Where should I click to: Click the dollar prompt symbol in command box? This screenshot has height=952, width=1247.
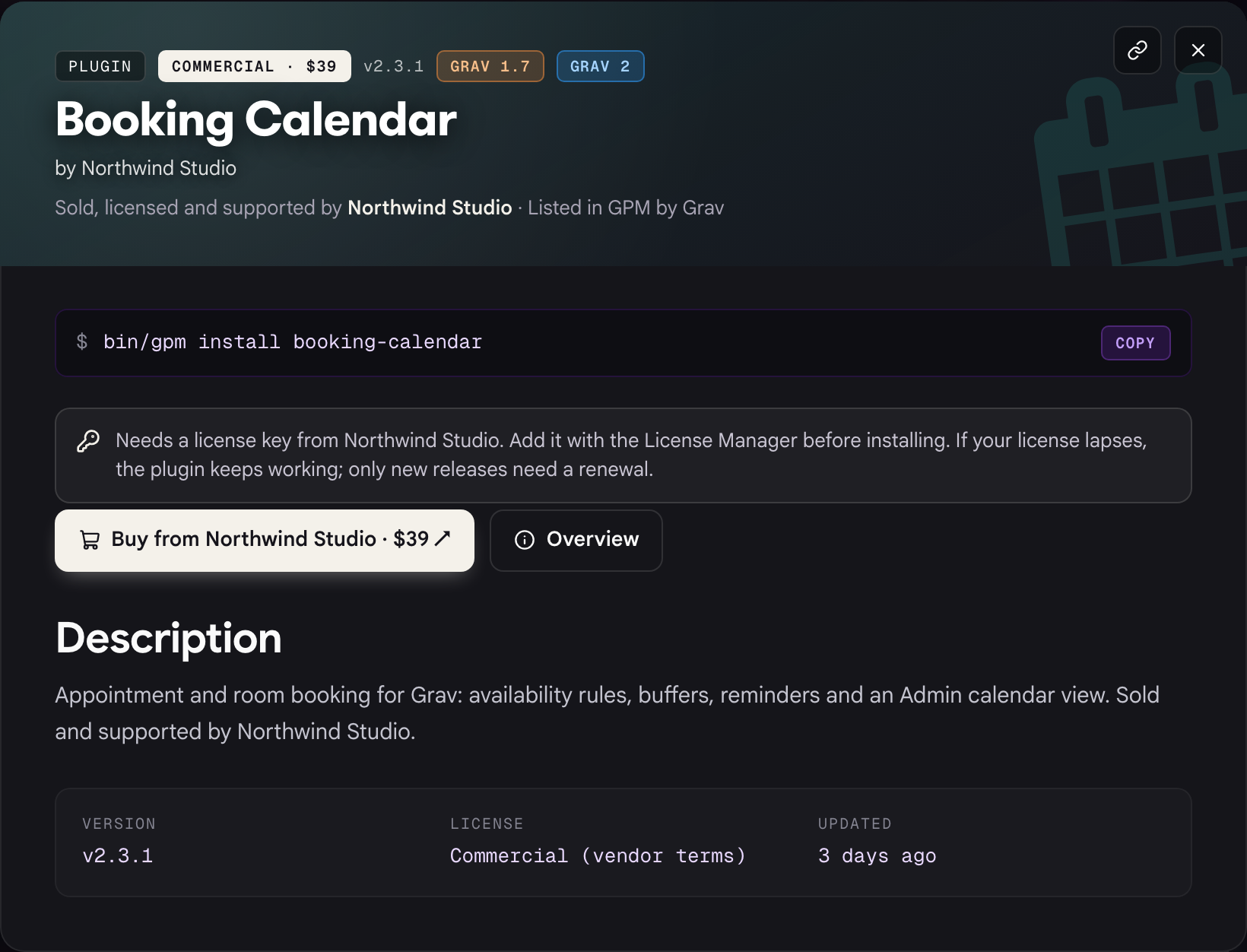tap(82, 342)
